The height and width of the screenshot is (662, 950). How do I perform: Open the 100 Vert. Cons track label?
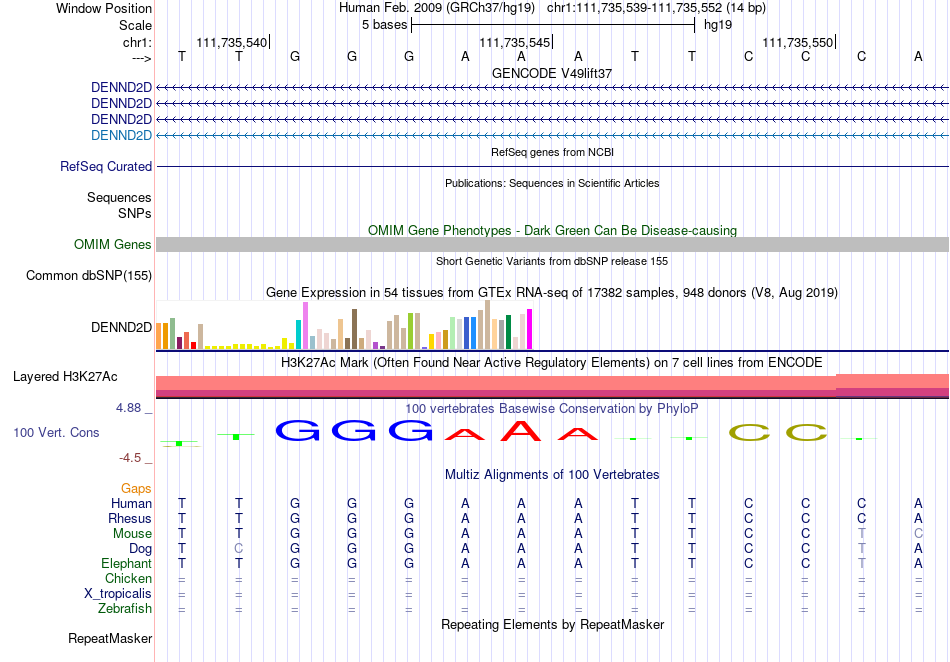click(56, 432)
